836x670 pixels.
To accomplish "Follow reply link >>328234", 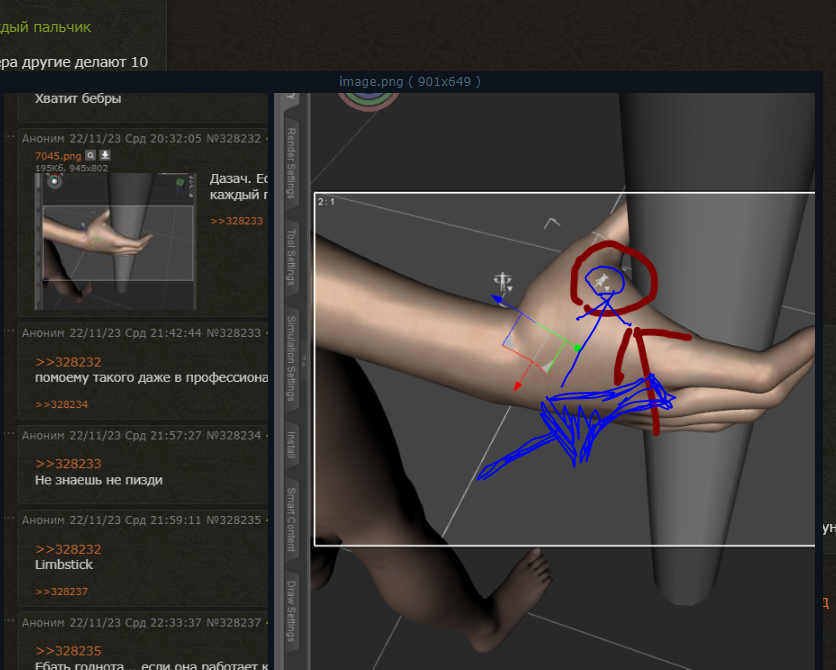I will tap(61, 405).
